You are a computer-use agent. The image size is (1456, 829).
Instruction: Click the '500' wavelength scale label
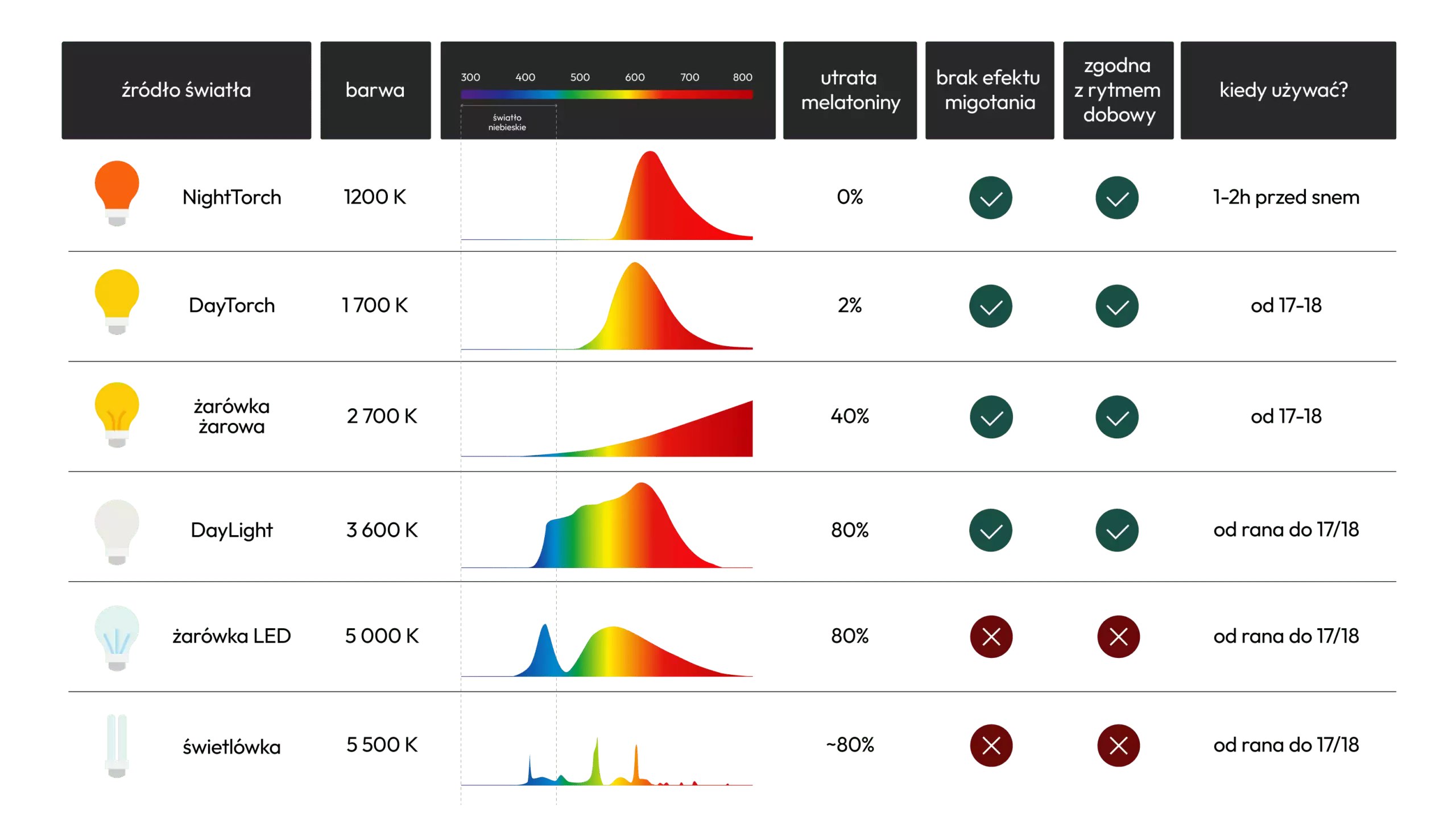(x=580, y=77)
